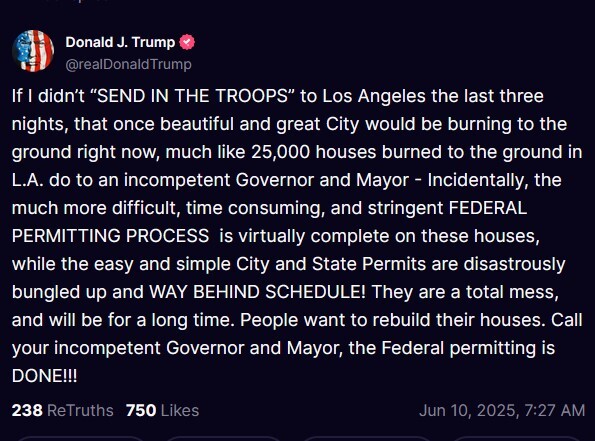Open the Jun 10, 2025 timestamp
The image size is (595, 441).
coord(502,410)
